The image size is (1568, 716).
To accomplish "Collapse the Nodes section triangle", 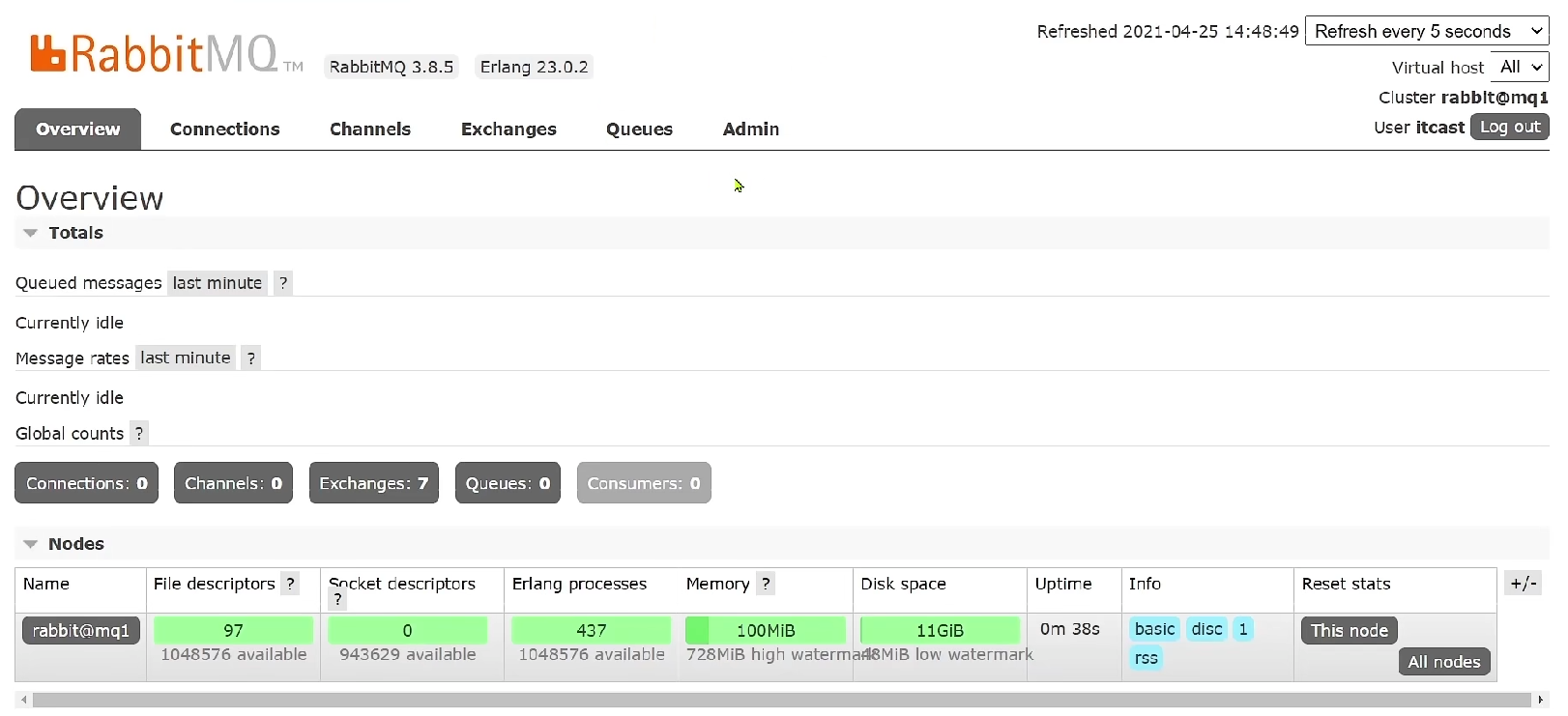I will (x=30, y=544).
